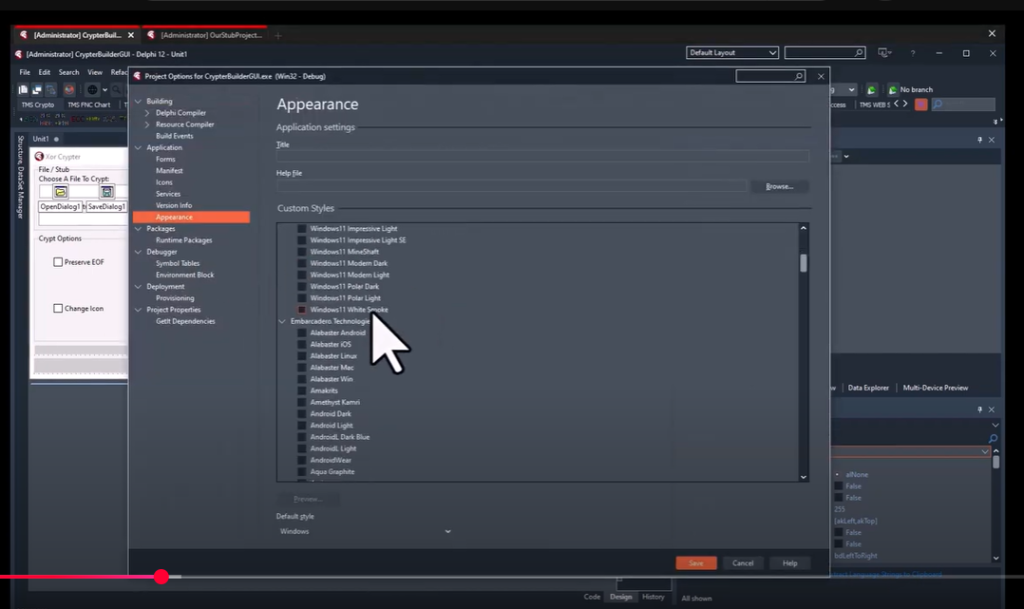The image size is (1024, 609).
Task: Click the Browse button for Help file
Action: [x=779, y=187]
